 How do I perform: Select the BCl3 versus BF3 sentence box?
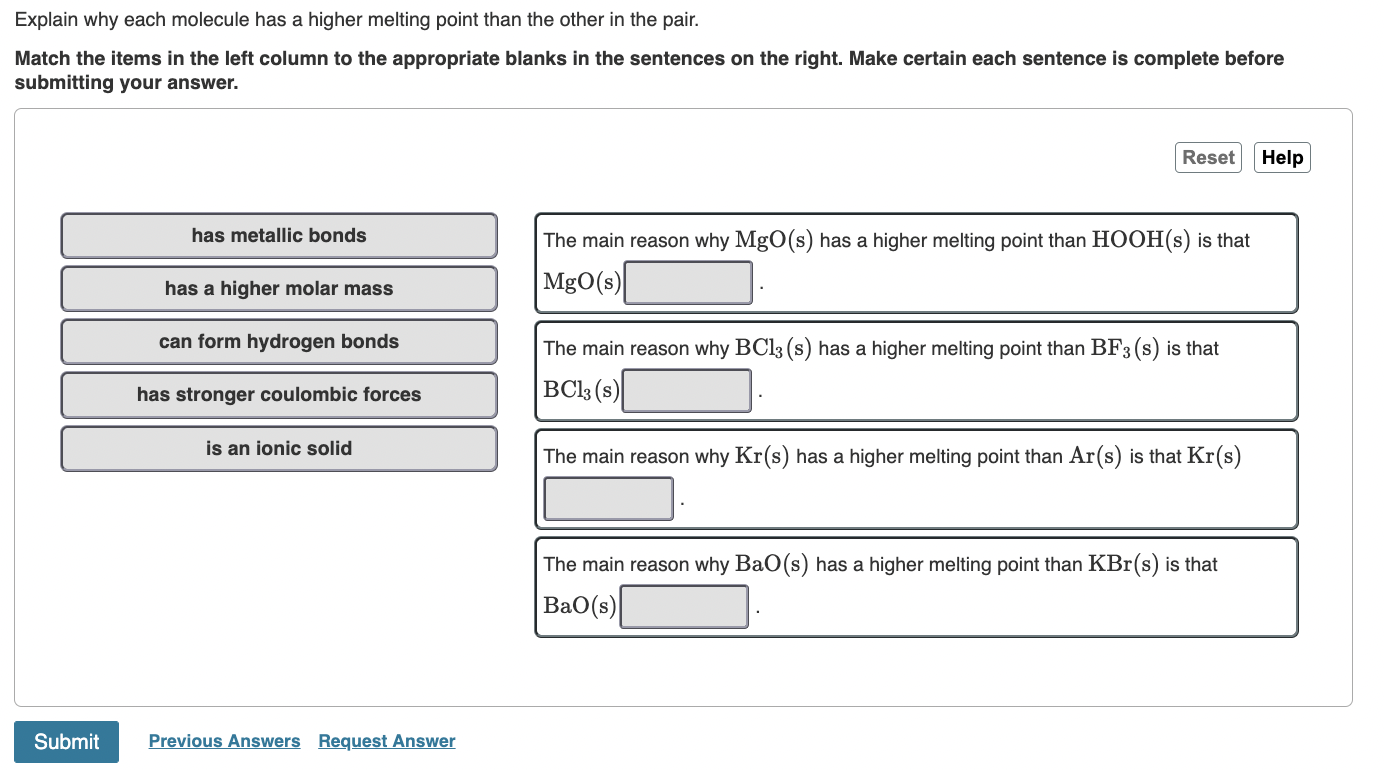pyautogui.click(x=916, y=370)
